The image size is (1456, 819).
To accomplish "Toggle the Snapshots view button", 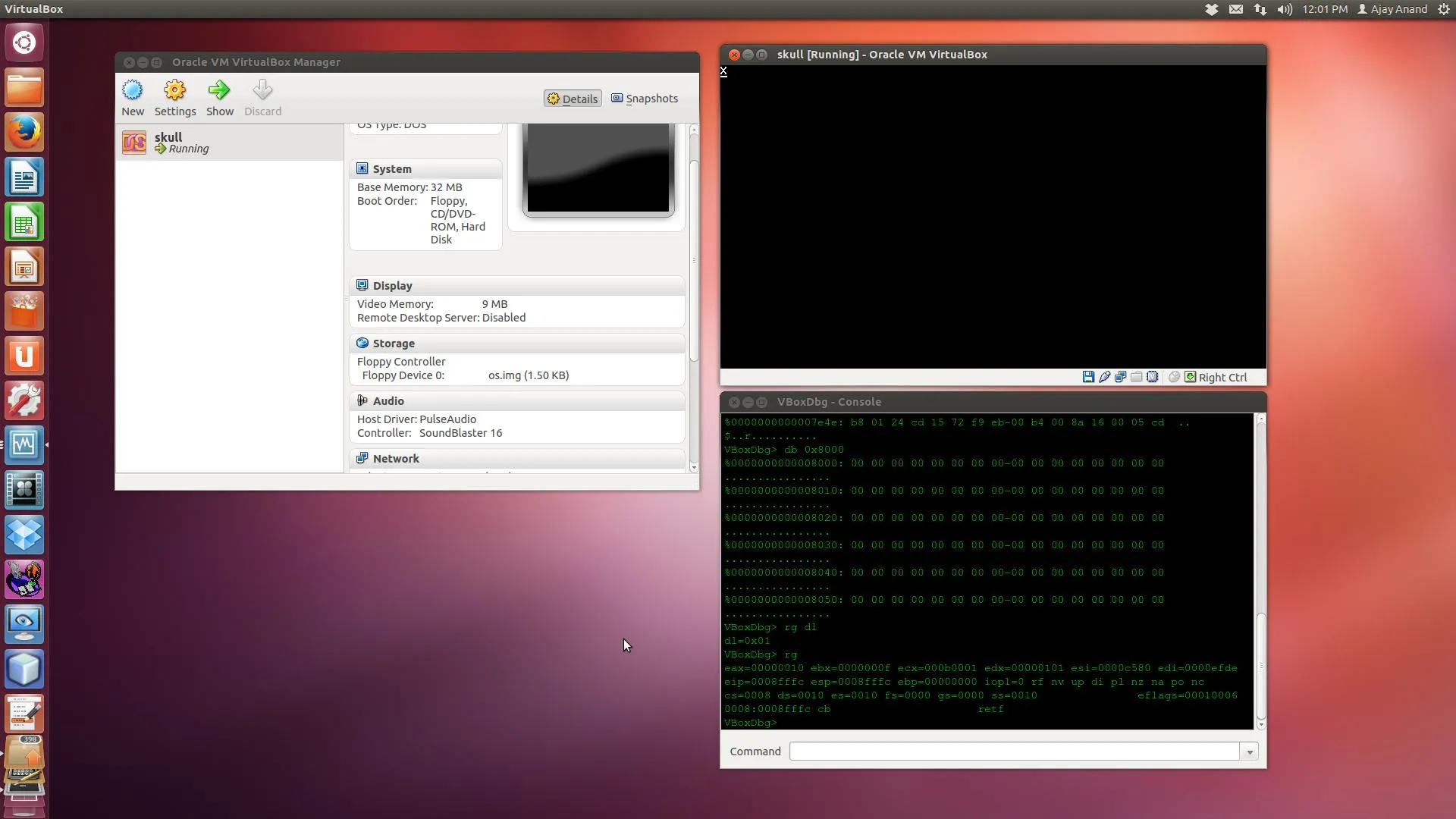I will tap(645, 99).
